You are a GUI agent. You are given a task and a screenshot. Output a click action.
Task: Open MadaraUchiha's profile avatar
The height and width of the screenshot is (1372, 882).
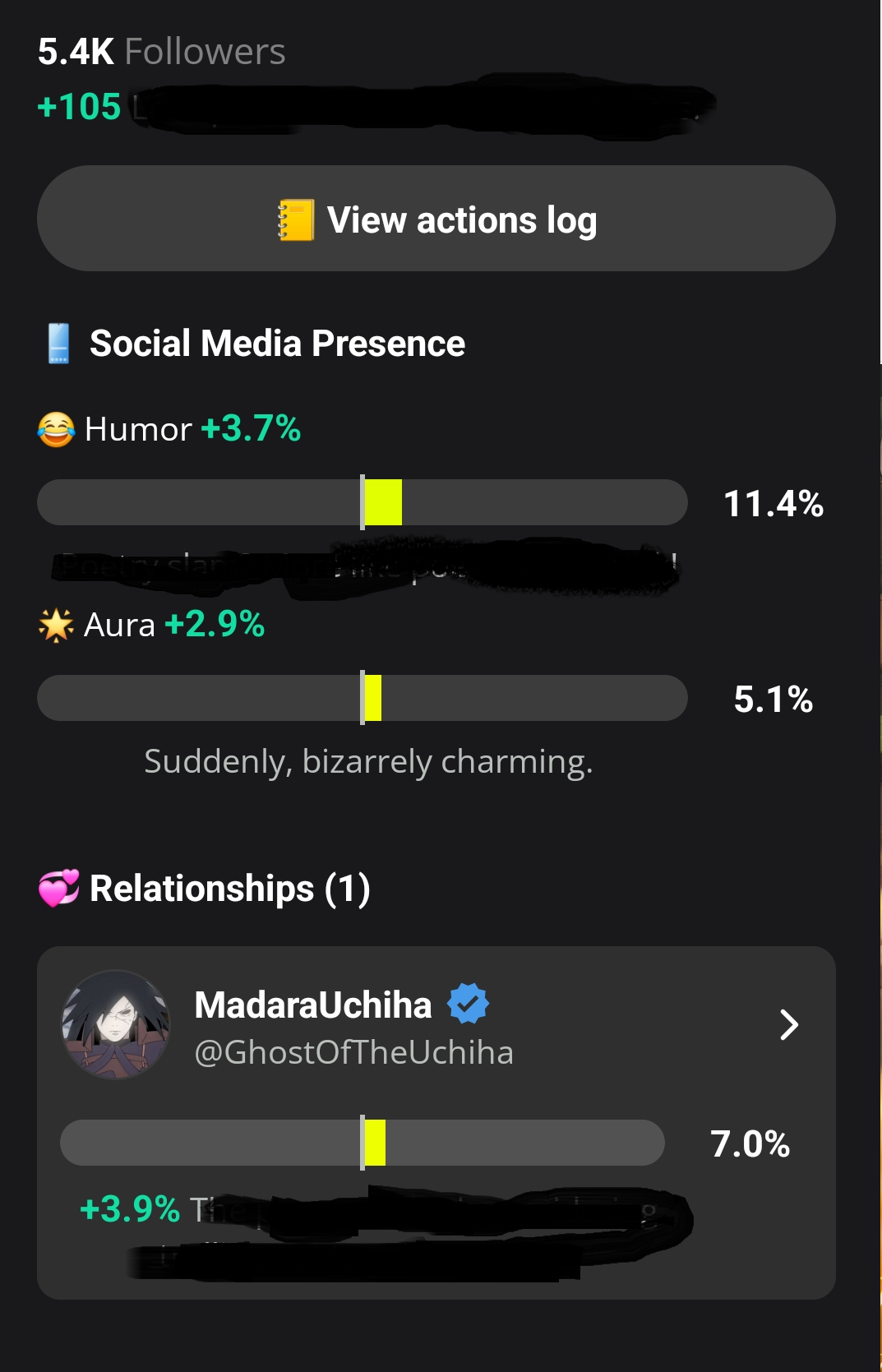coord(116,1024)
